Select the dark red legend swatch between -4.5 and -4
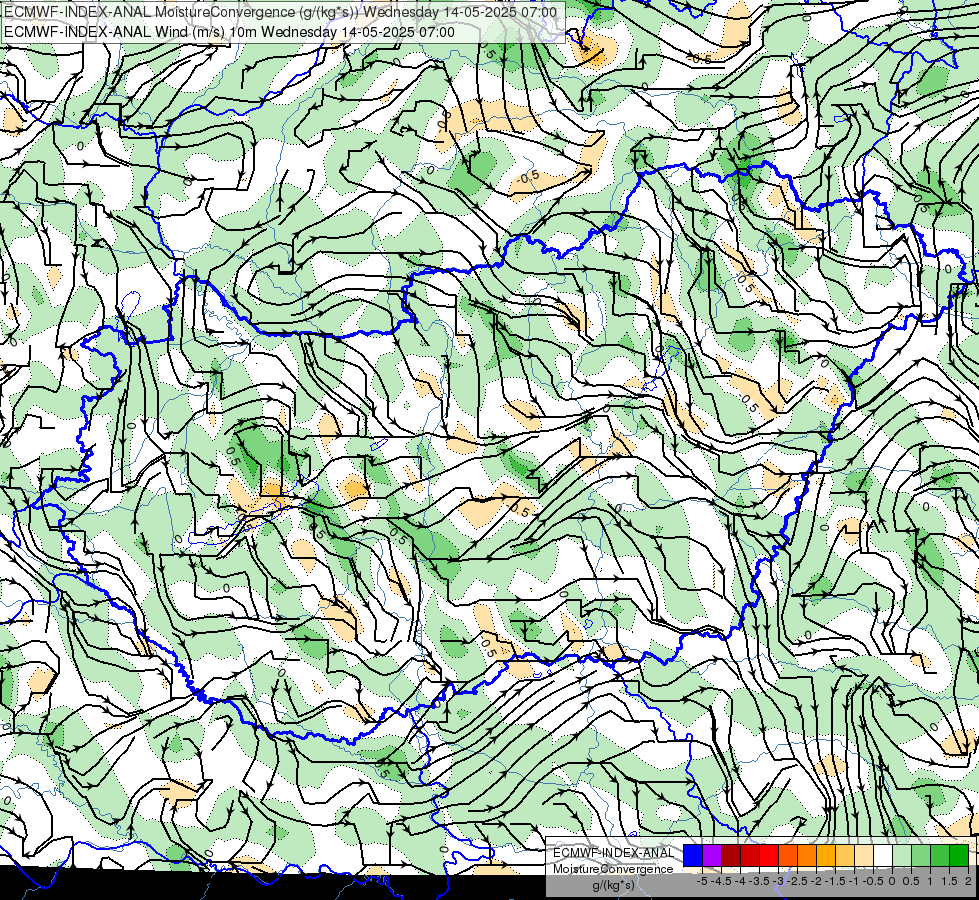Screen dimensions: 979x900 click(731, 856)
